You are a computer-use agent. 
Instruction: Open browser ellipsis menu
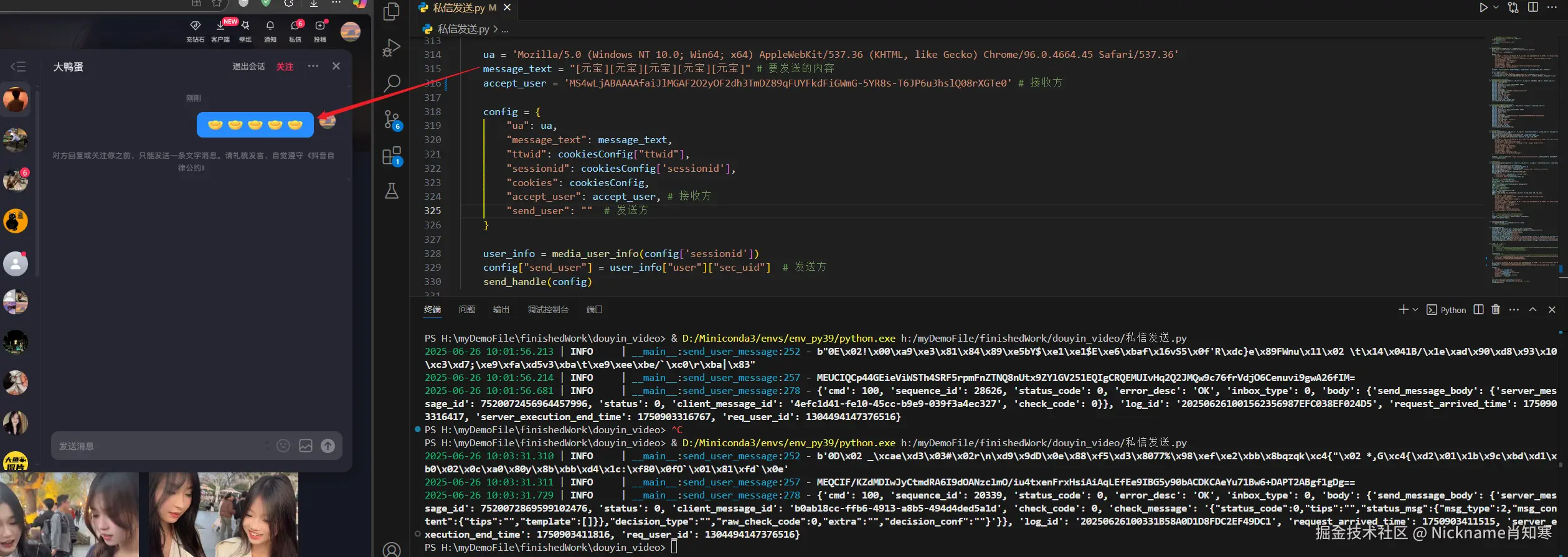(x=336, y=3)
